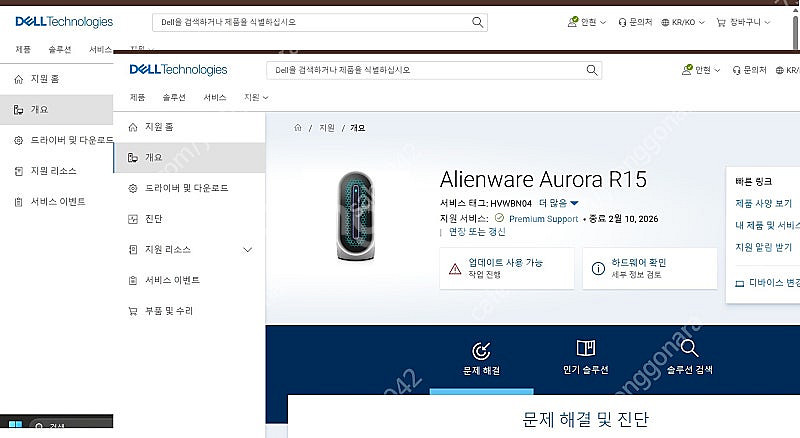Open 드라이버 및 다운로드 in the front sidebar
This screenshot has width=800, height=438.
189,188
